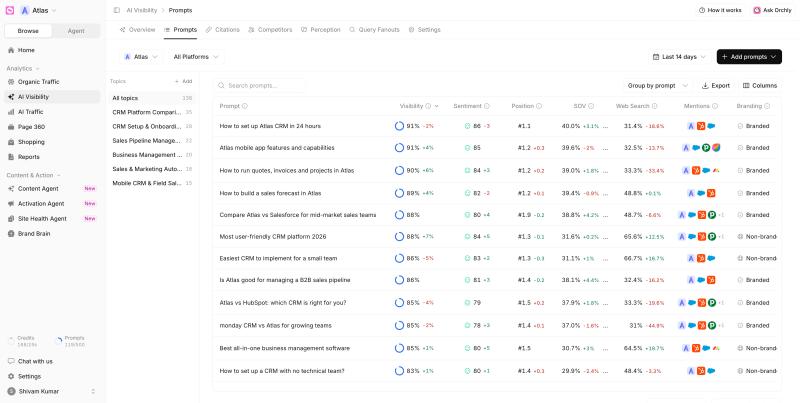The width and height of the screenshot is (800, 403).
Task: Open the Last 14 days date dropdown
Action: (x=679, y=57)
